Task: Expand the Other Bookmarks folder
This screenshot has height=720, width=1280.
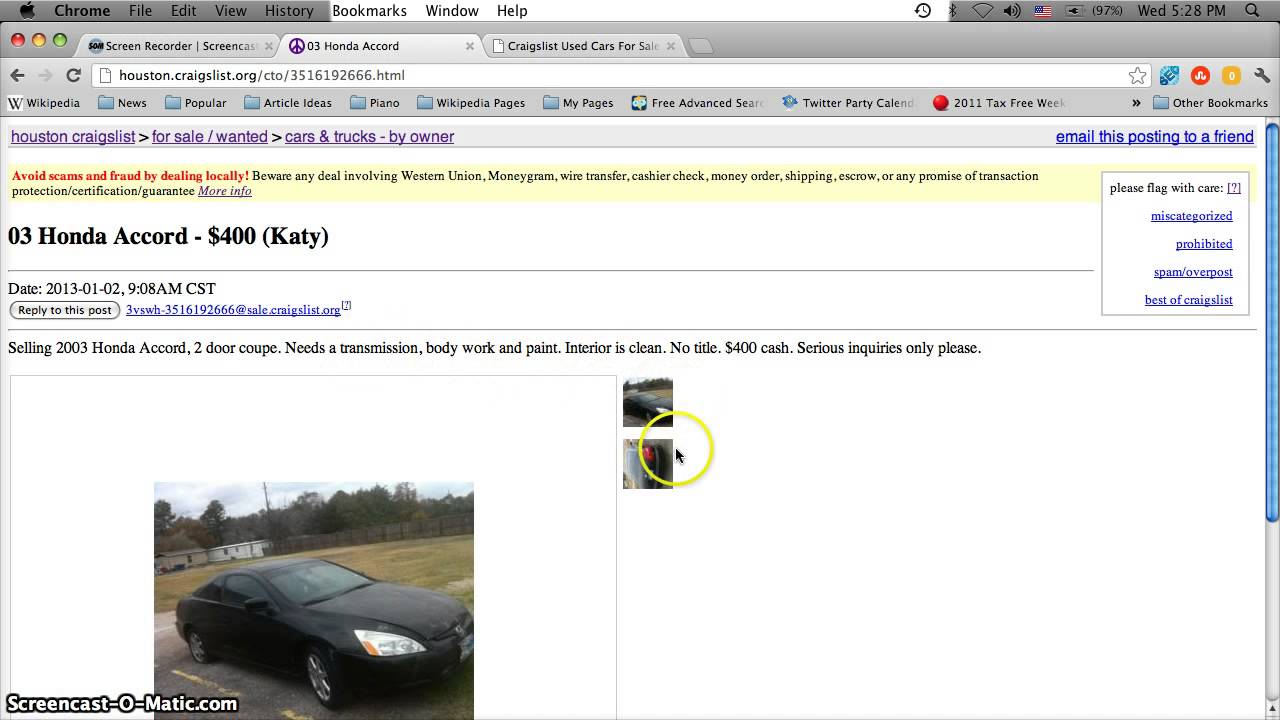Action: [x=1210, y=103]
